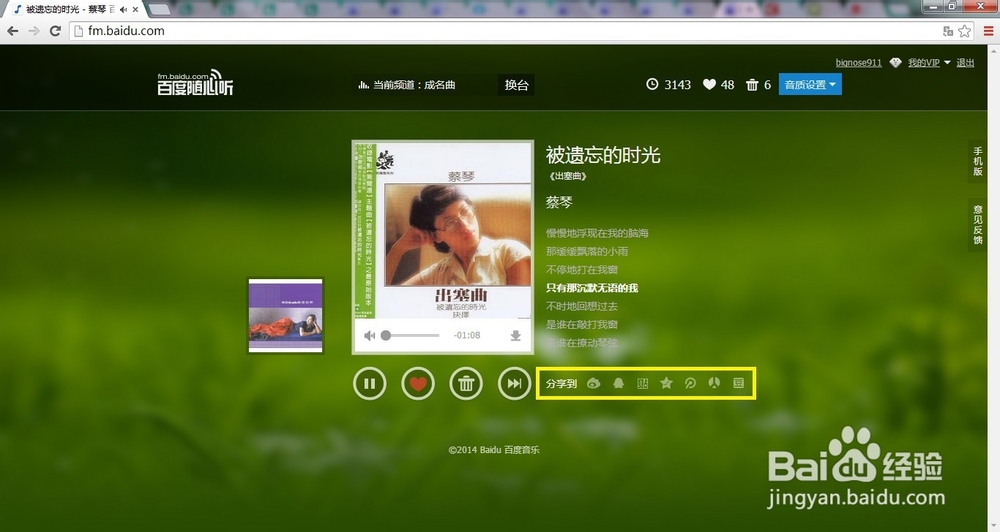Click the 百度随心听 logo
Viewport: 1000px width, 532px height.
[x=195, y=83]
